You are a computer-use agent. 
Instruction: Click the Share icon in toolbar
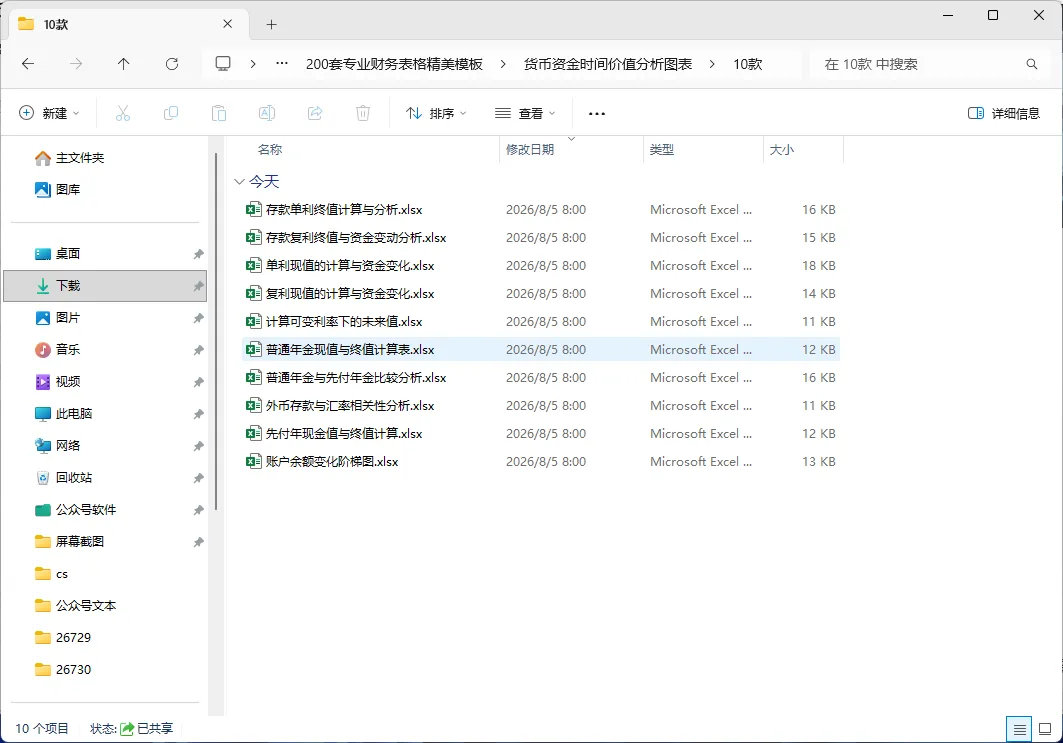[x=315, y=113]
